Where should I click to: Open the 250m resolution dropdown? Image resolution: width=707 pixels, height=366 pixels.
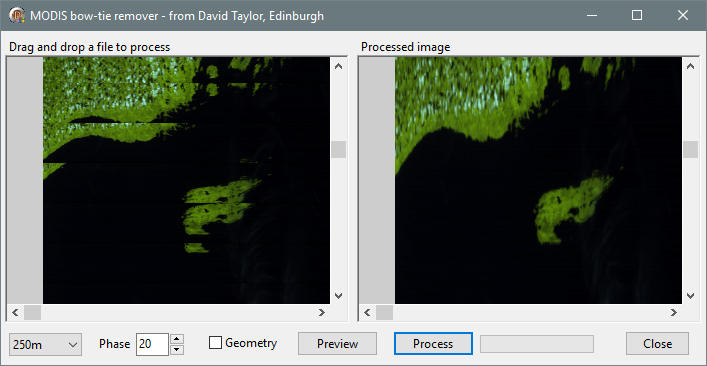pyautogui.click(x=45, y=344)
